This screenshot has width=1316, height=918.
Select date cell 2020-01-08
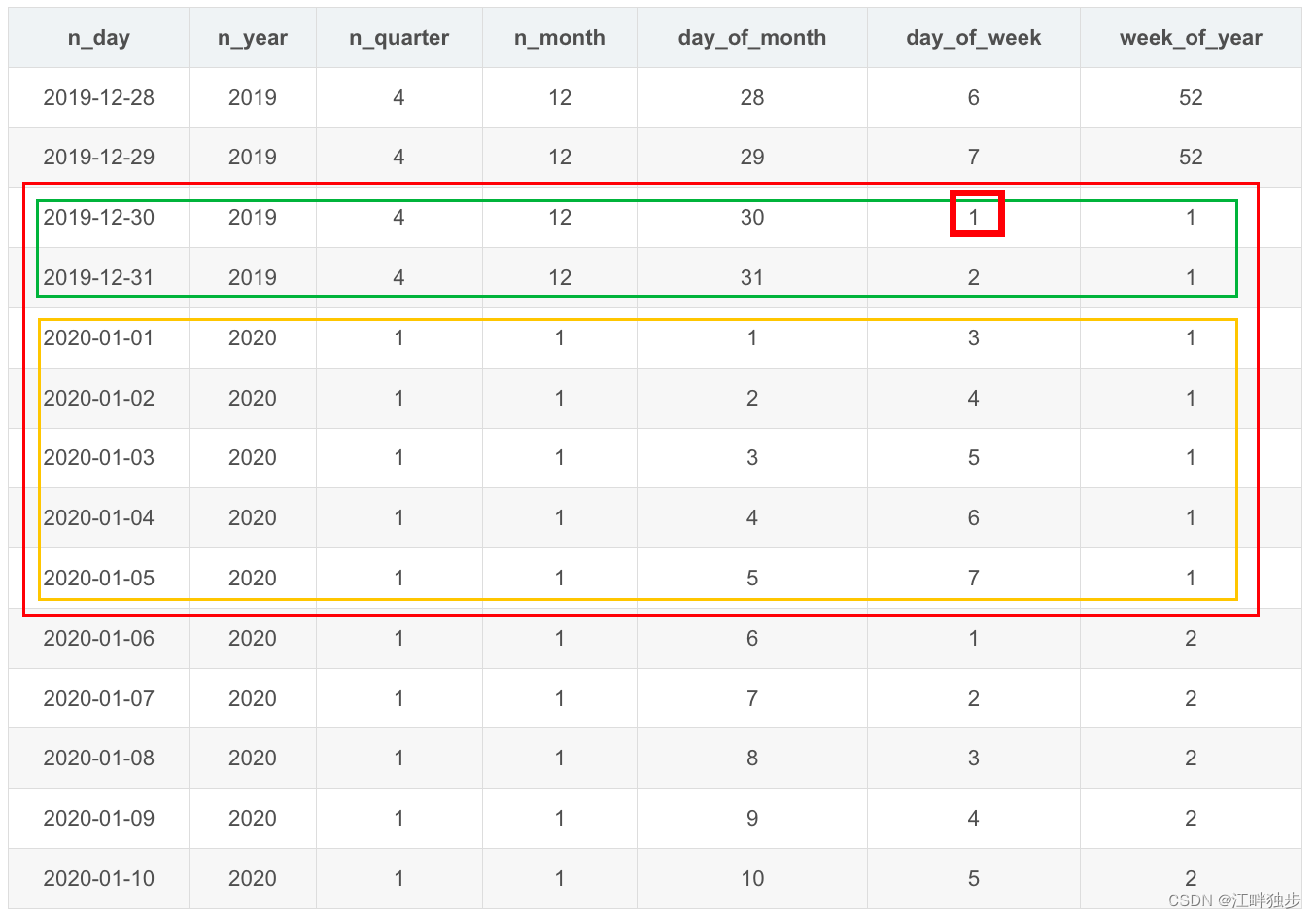click(x=99, y=758)
